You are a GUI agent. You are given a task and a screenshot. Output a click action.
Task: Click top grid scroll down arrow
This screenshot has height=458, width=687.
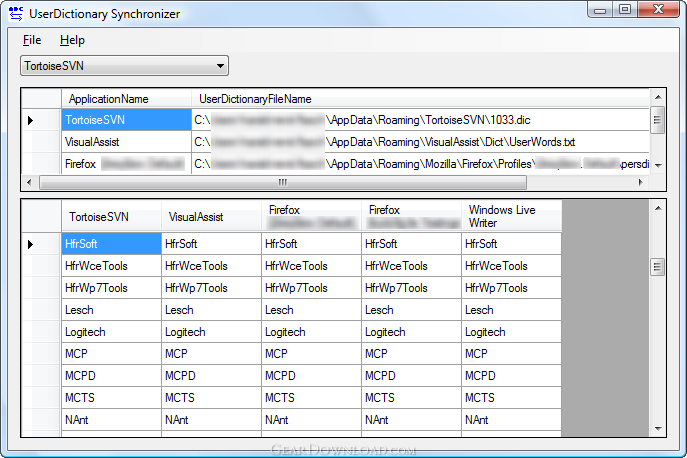pyautogui.click(x=658, y=165)
